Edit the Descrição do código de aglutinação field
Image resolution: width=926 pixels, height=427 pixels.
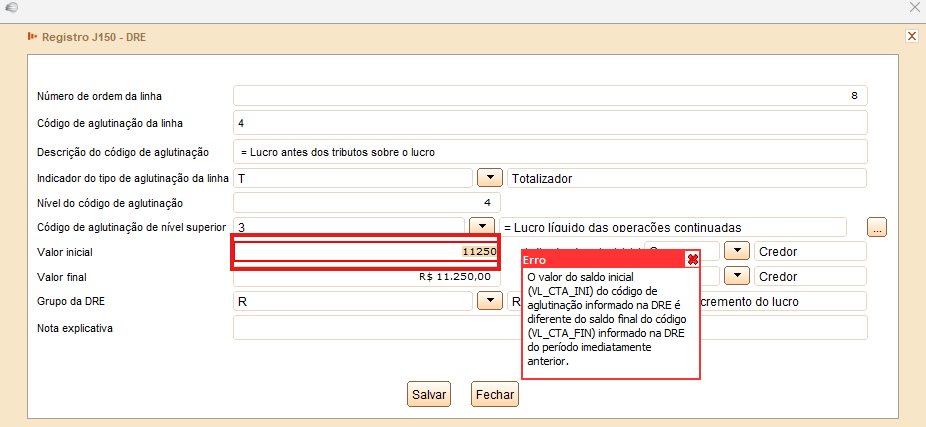pyautogui.click(x=550, y=152)
